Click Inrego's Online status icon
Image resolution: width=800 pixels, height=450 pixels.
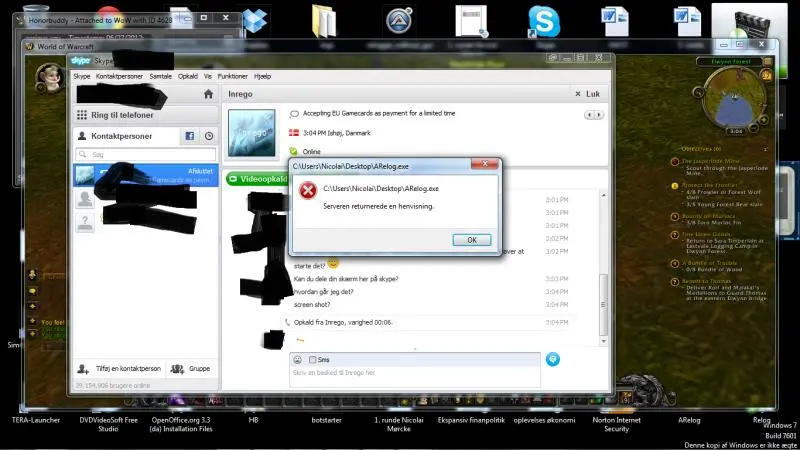(x=293, y=152)
